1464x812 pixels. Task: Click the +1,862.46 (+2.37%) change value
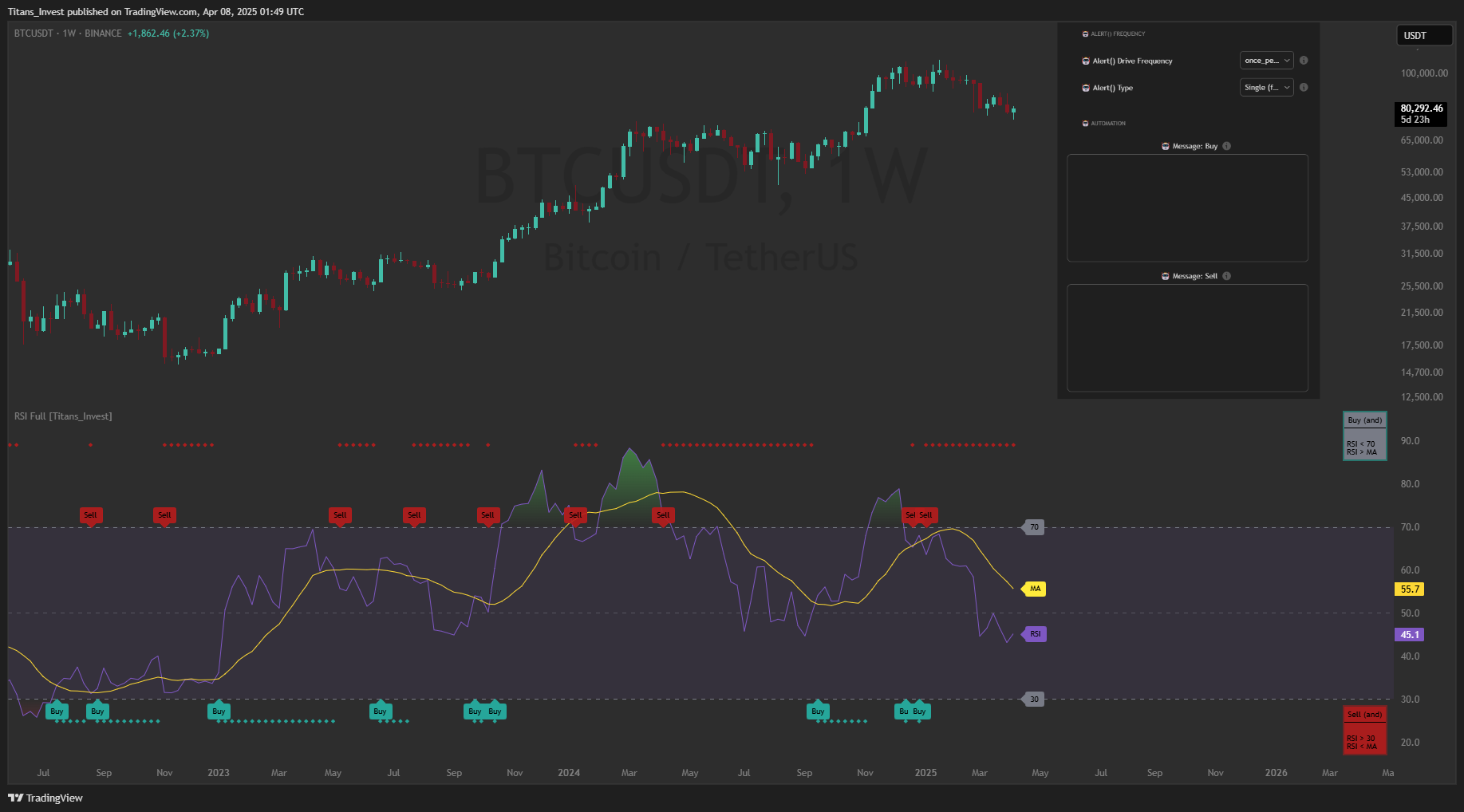click(x=168, y=34)
